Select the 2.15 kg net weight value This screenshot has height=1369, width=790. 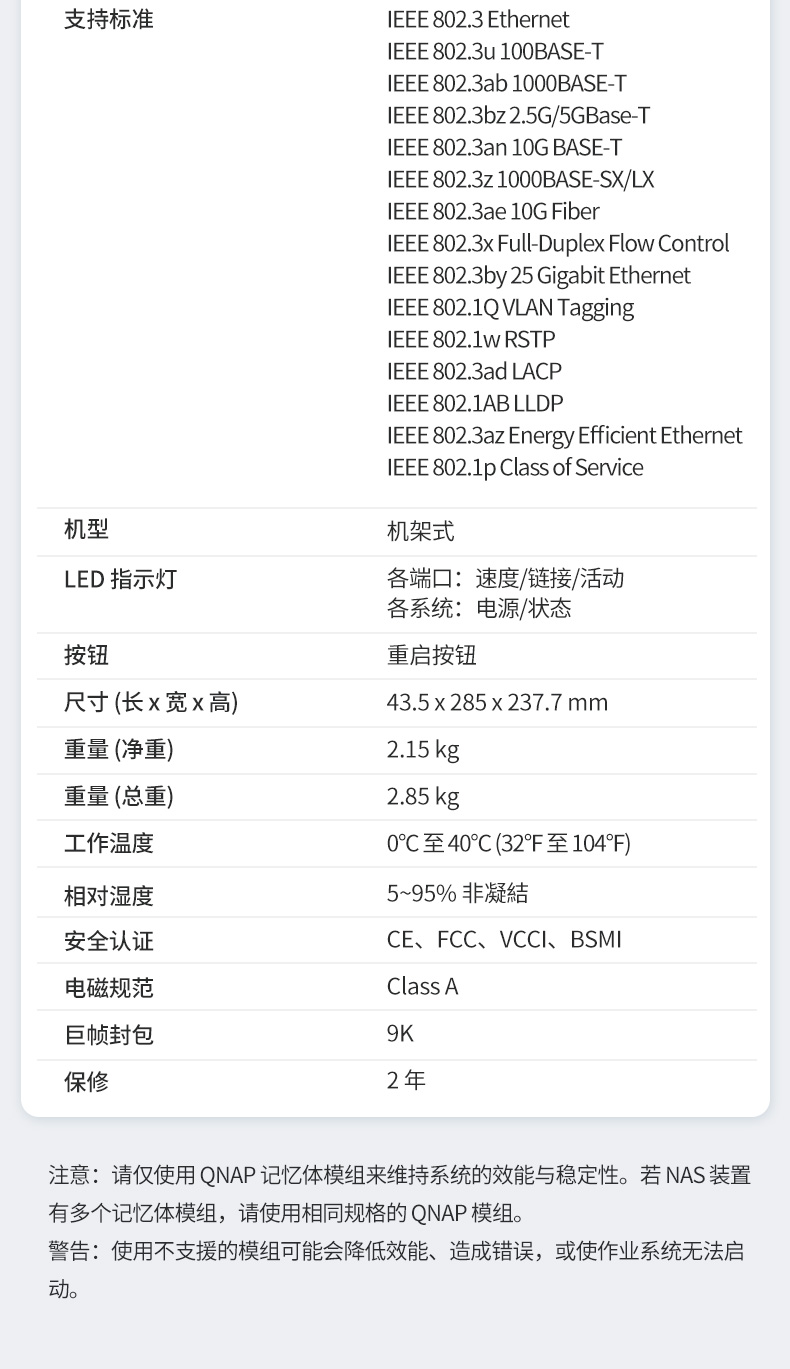422,750
